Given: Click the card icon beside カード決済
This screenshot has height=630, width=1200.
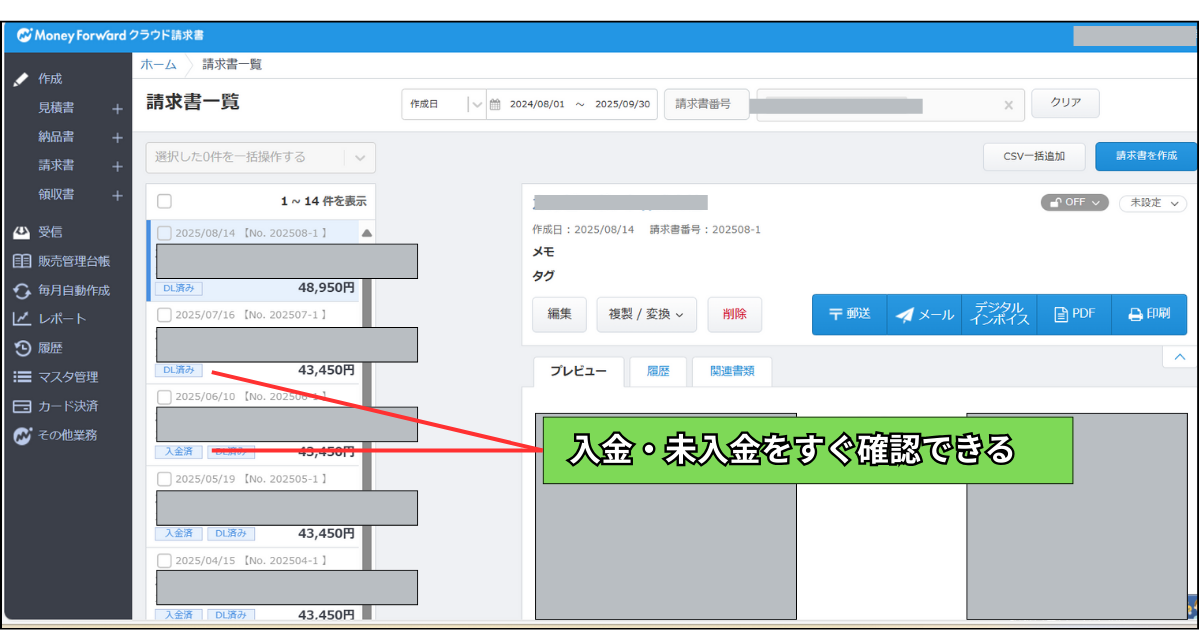Looking at the screenshot, I should 22,406.
